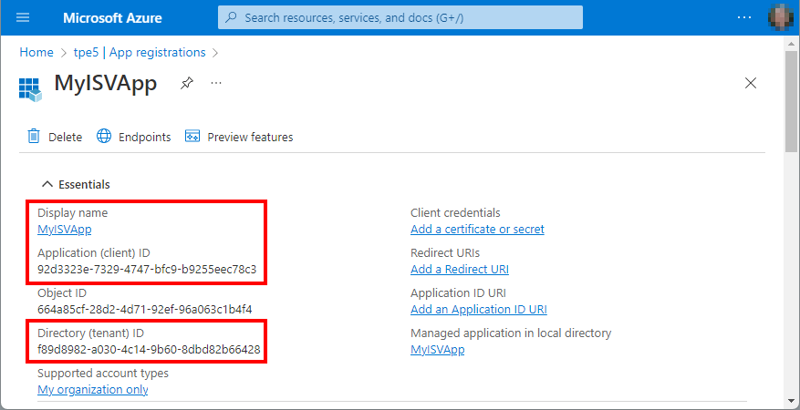This screenshot has width=800, height=410.
Task: Click the Client credentials label
Action: [455, 213]
